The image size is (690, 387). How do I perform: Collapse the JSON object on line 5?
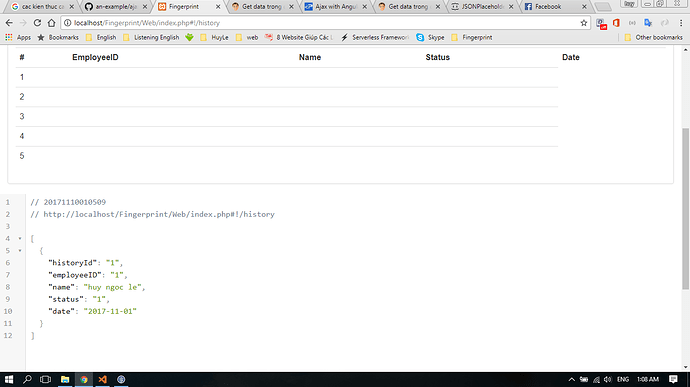[x=20, y=251]
